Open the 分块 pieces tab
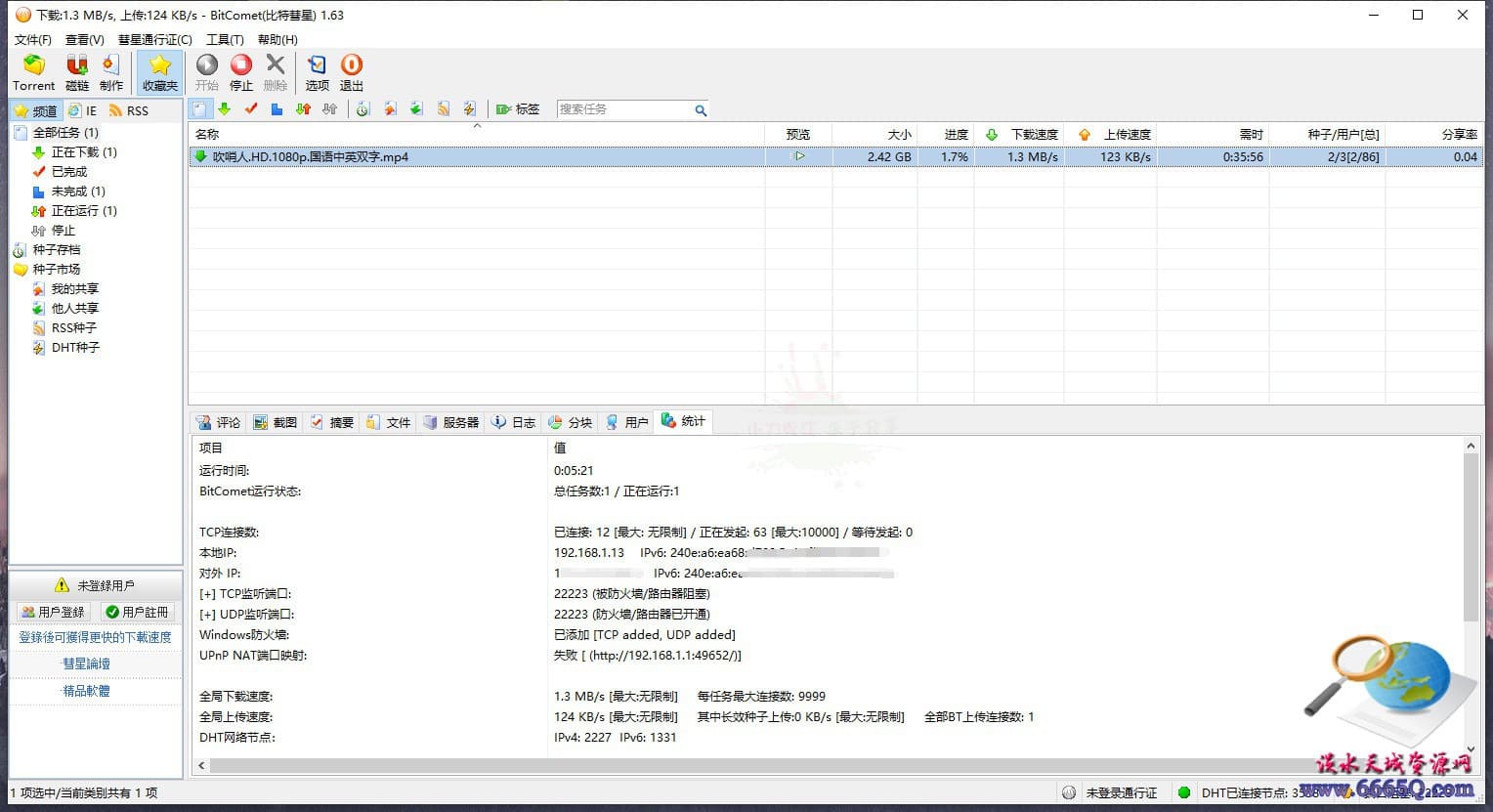 pos(570,422)
